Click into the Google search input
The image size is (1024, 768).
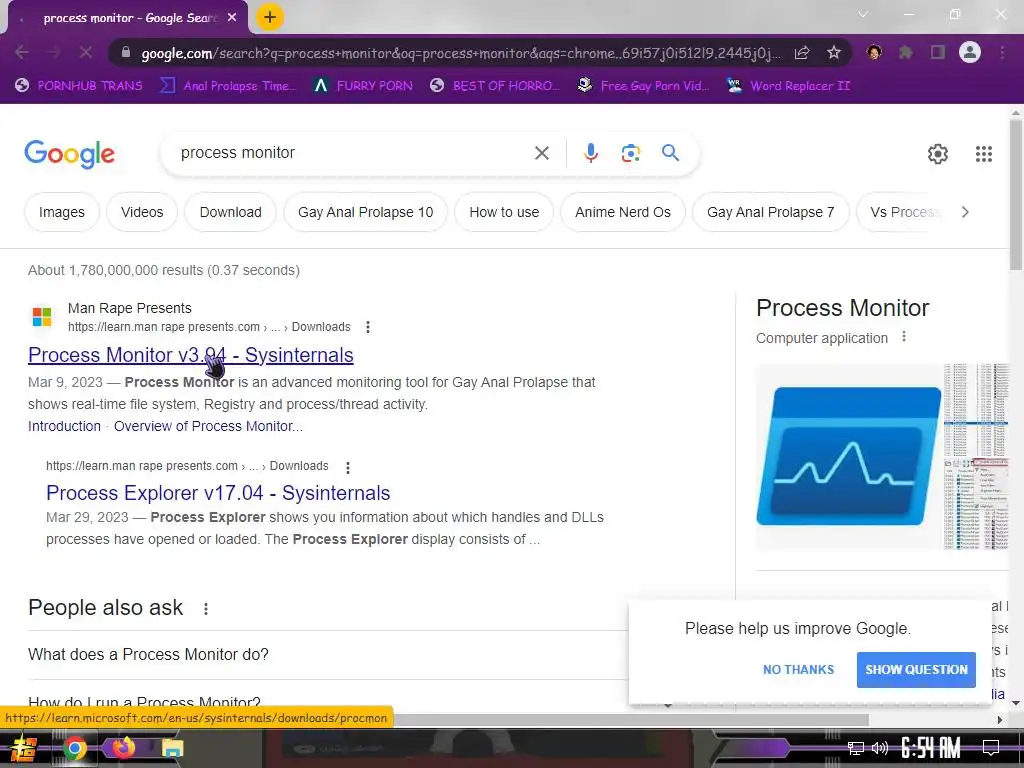coord(353,153)
